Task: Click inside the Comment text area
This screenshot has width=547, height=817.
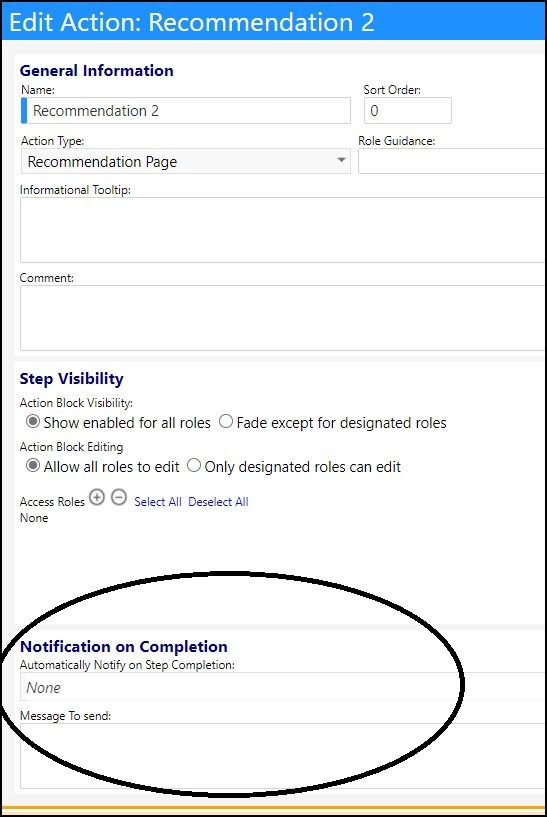Action: [283, 318]
